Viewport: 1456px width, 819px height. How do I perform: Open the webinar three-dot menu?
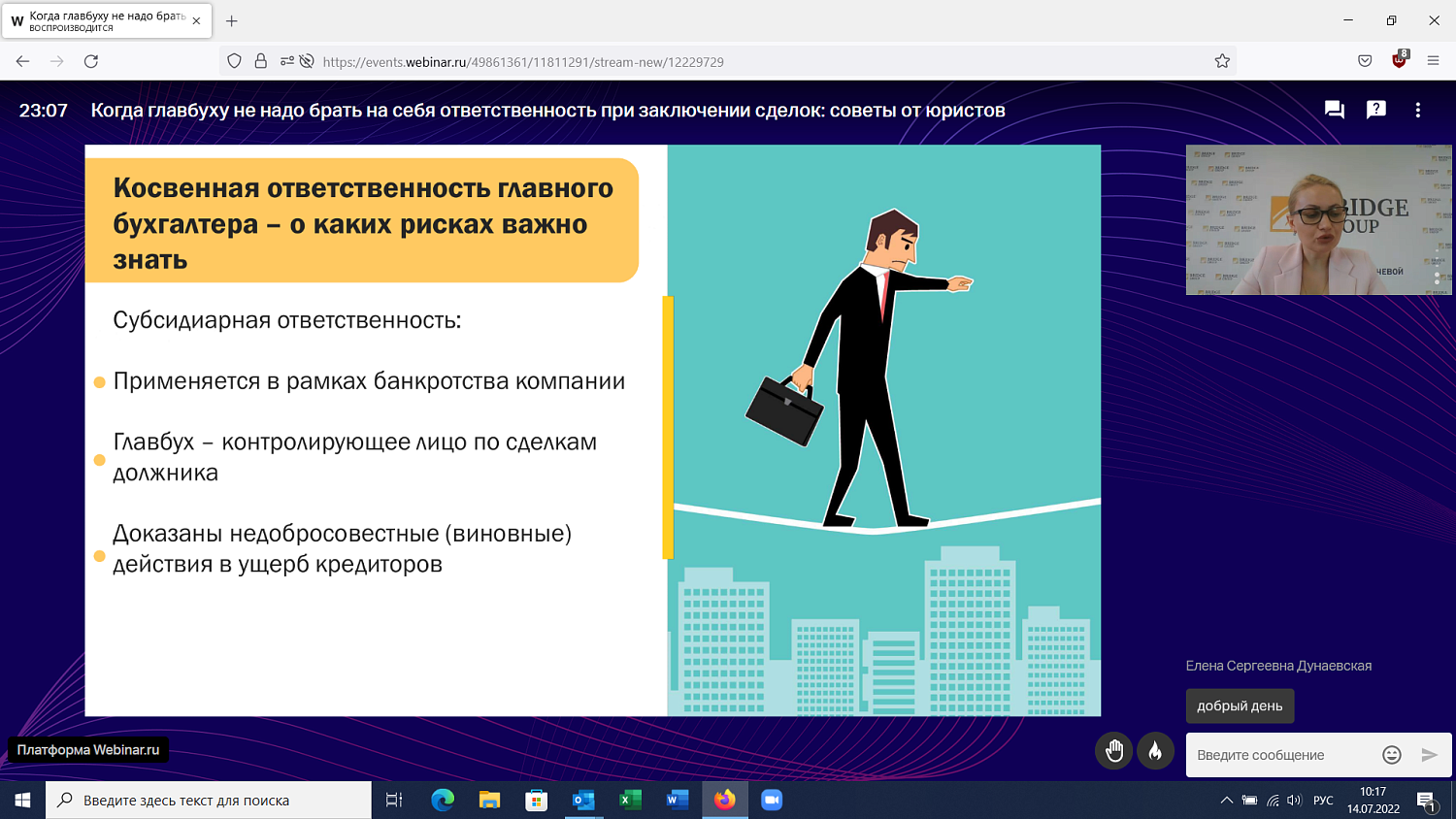click(x=1417, y=110)
